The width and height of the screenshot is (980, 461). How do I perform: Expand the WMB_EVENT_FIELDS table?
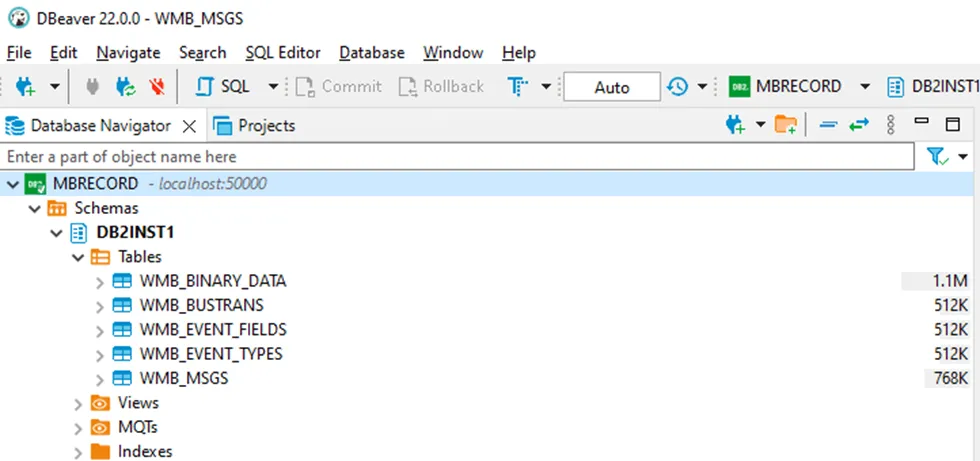tap(99, 331)
